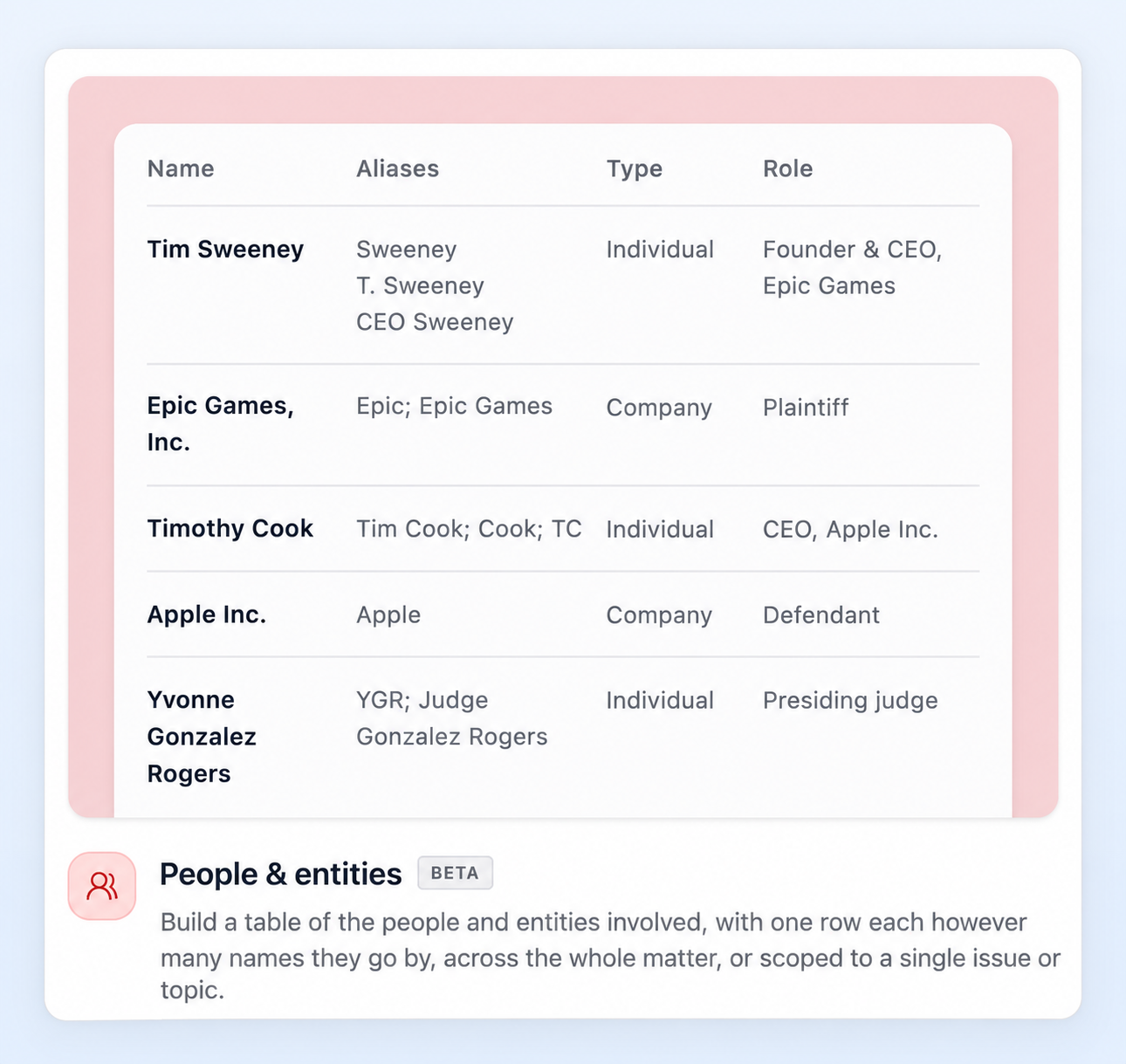This screenshot has width=1126, height=1064.
Task: Select the Plaintiff role cell
Action: click(805, 407)
